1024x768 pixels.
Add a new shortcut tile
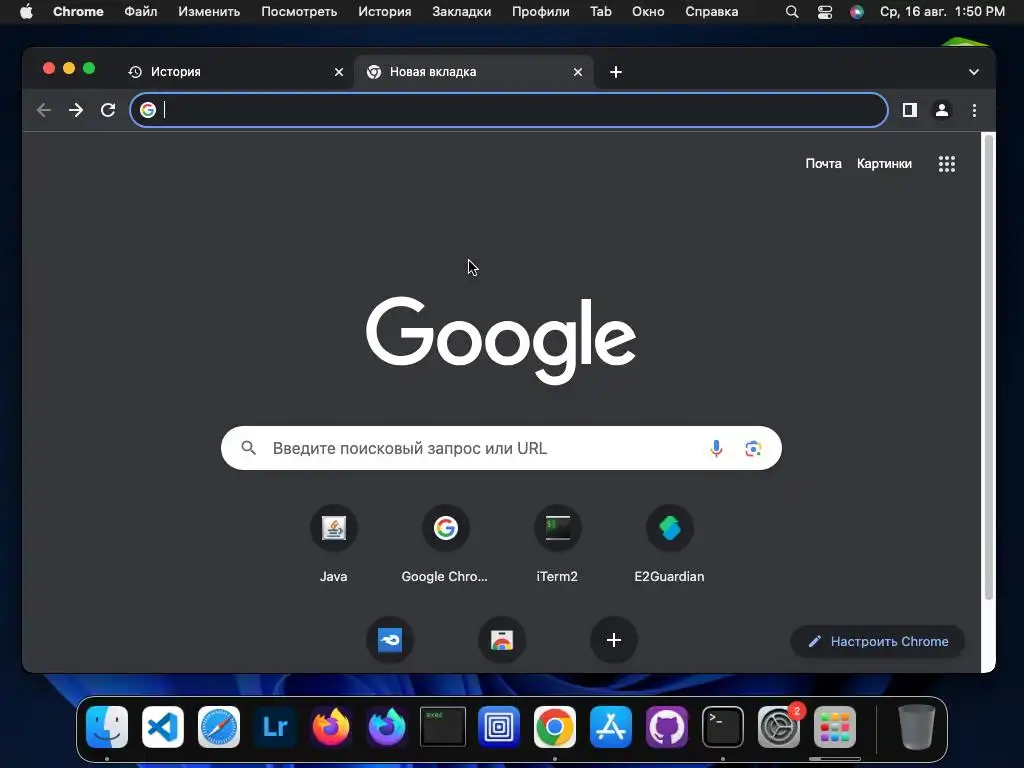(x=614, y=640)
